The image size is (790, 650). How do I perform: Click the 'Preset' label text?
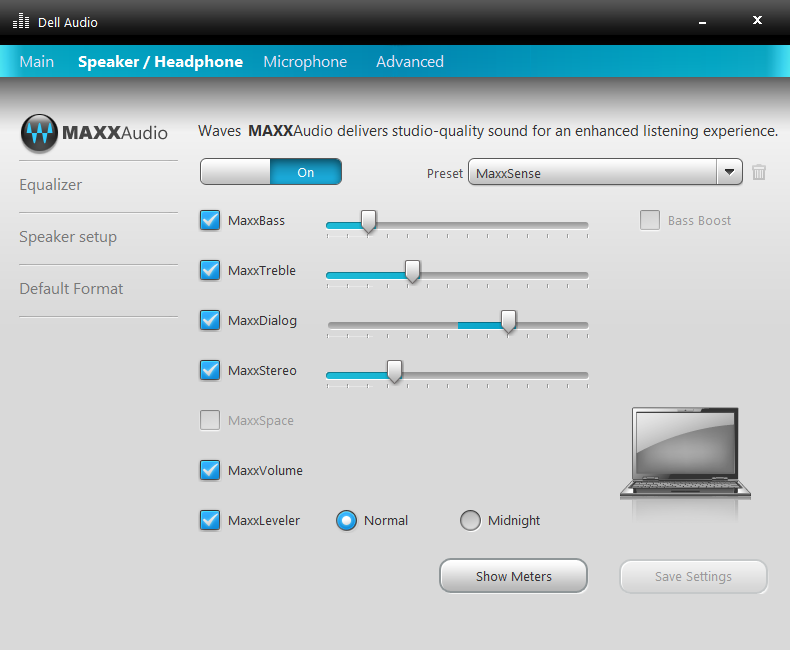(x=444, y=173)
